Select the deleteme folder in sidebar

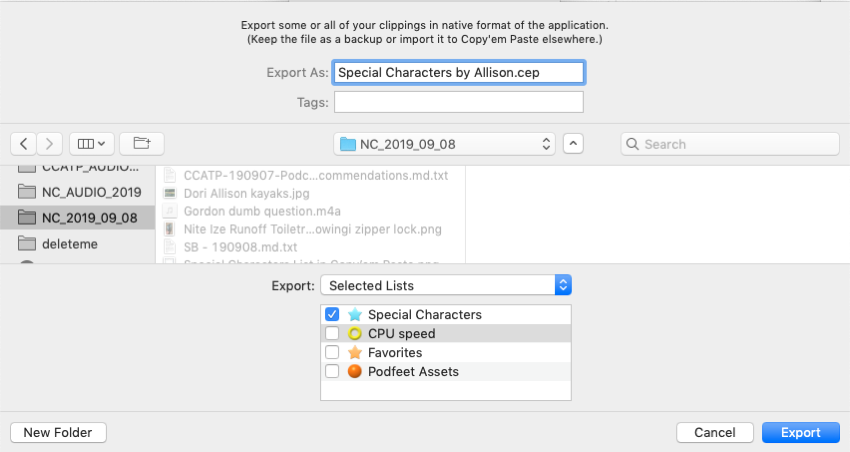coord(68,243)
